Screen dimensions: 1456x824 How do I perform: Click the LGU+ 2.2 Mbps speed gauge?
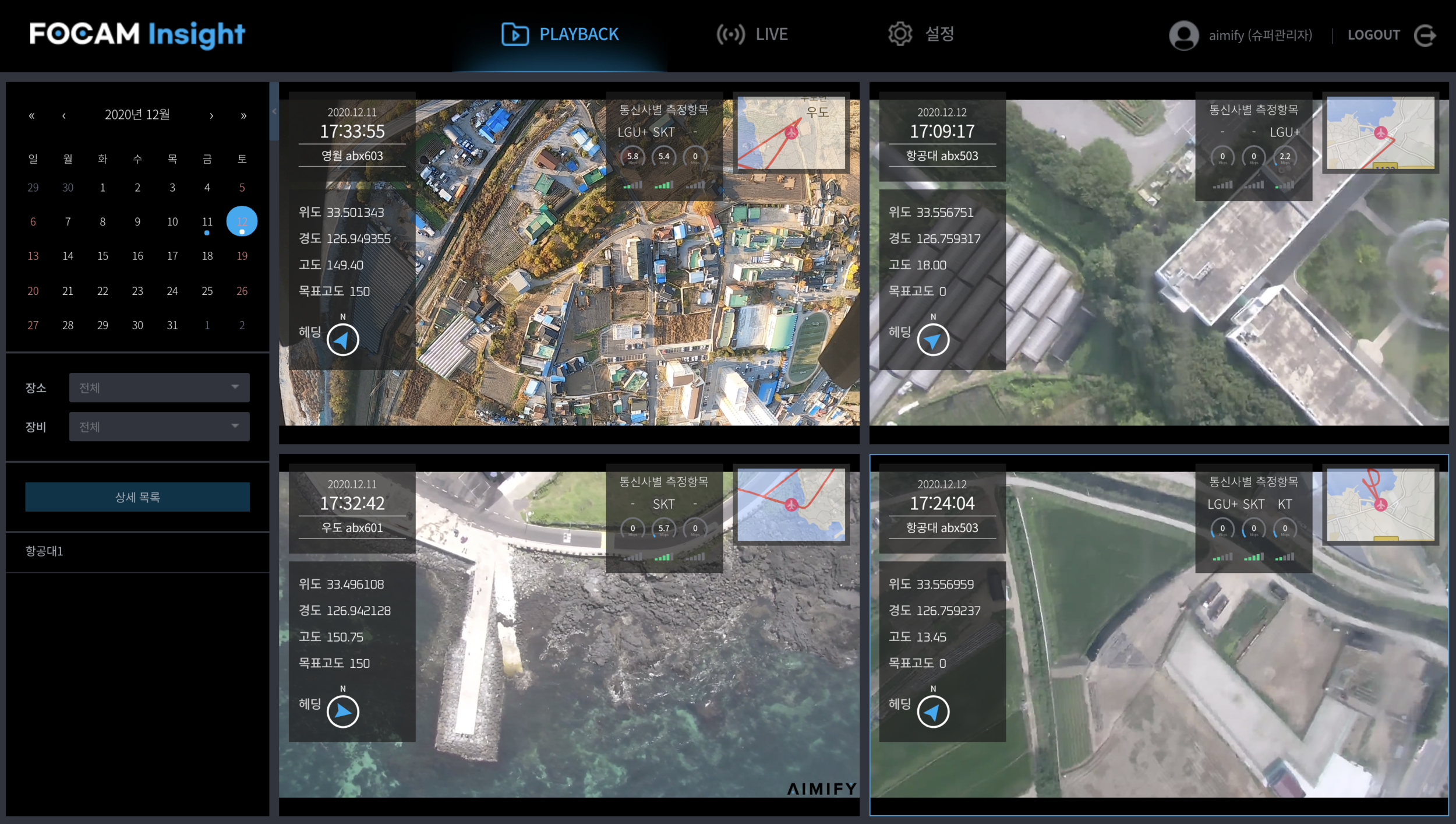(x=1286, y=156)
